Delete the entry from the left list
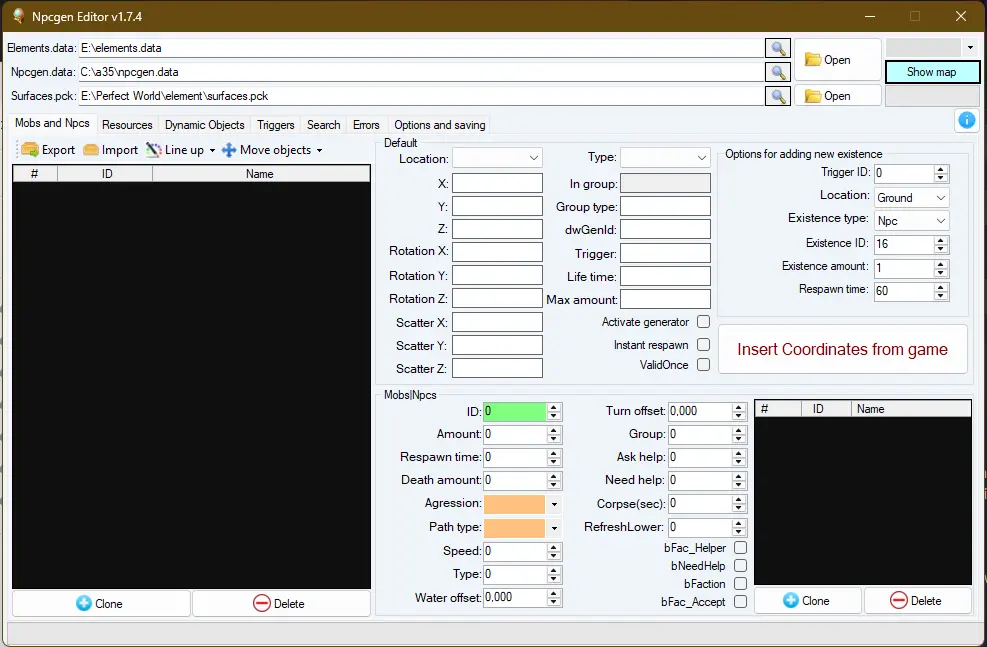The width and height of the screenshot is (987, 647). tap(281, 604)
